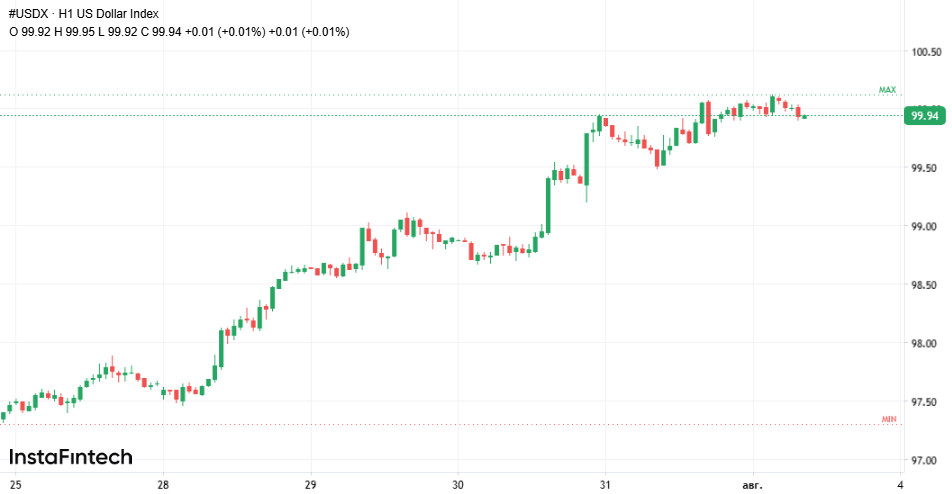Click the green MAX level label
The image size is (952, 494).
pyautogui.click(x=887, y=90)
